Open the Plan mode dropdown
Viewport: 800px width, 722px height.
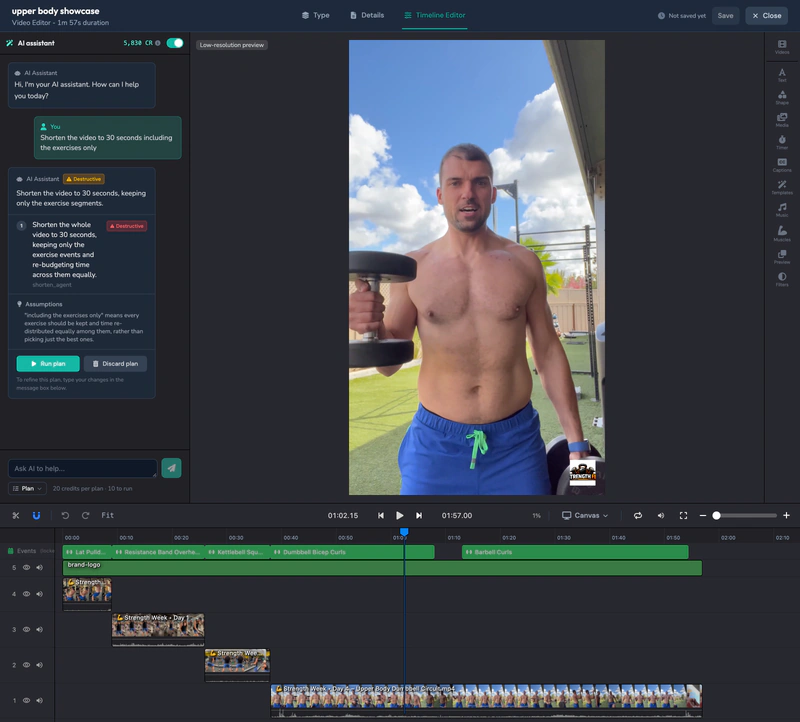[27, 488]
